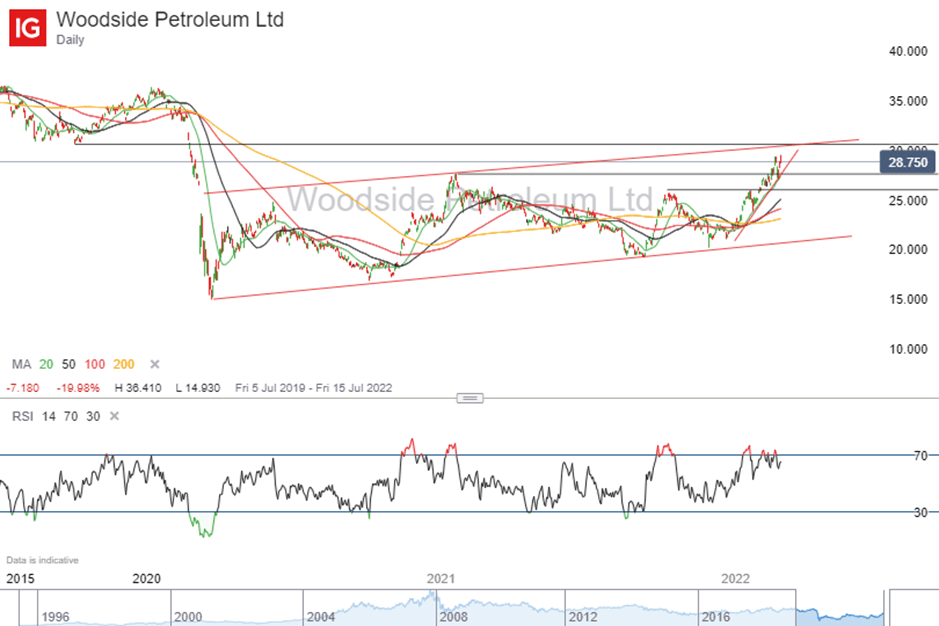The height and width of the screenshot is (626, 939).
Task: Click the MA indicator label
Action: (x=22, y=364)
